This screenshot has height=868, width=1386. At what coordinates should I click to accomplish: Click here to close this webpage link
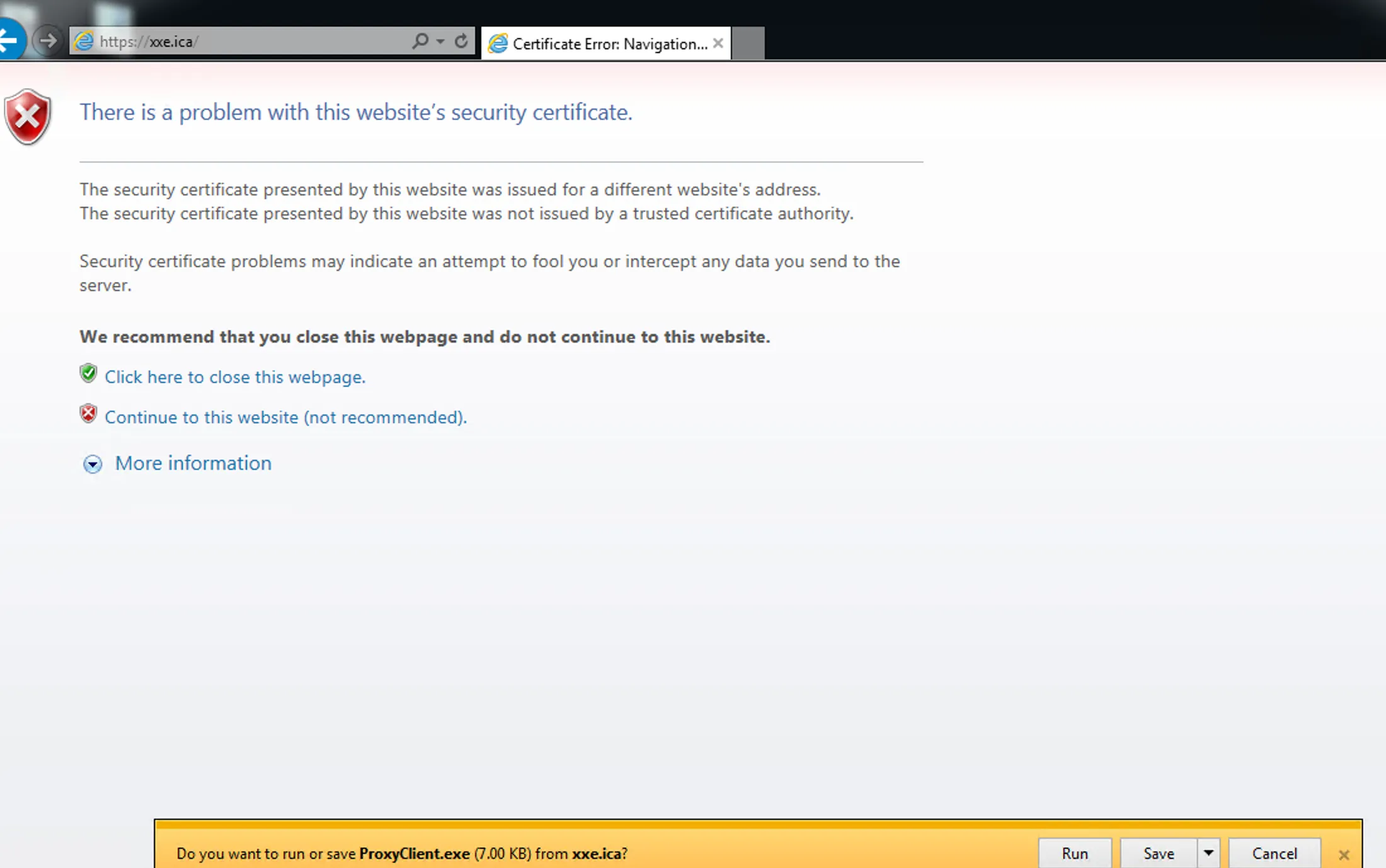pos(235,377)
